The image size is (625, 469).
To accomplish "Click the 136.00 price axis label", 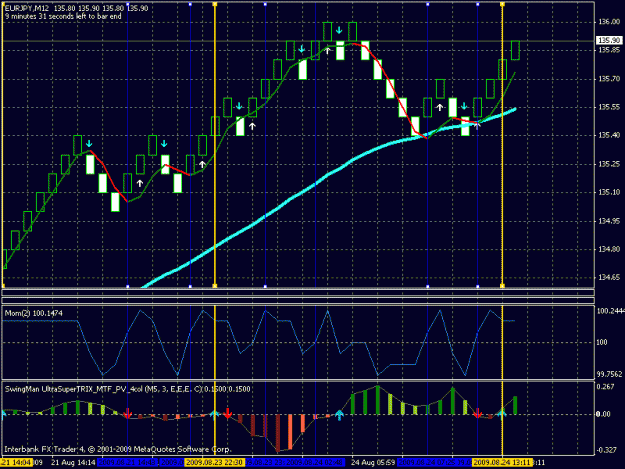I will [609, 22].
